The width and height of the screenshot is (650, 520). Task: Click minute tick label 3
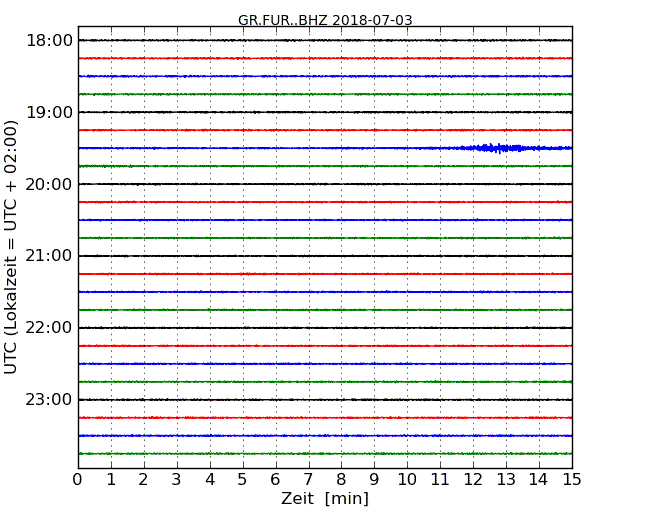point(177,479)
